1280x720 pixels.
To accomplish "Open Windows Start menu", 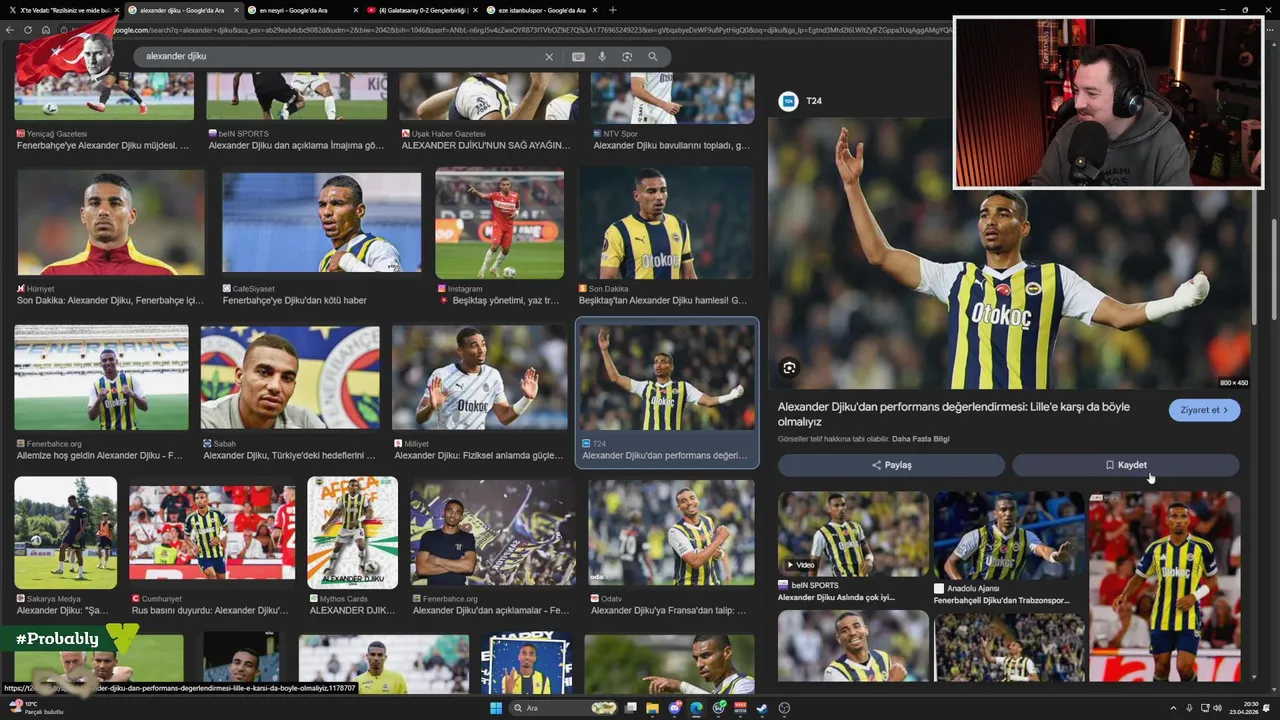I will [x=496, y=708].
